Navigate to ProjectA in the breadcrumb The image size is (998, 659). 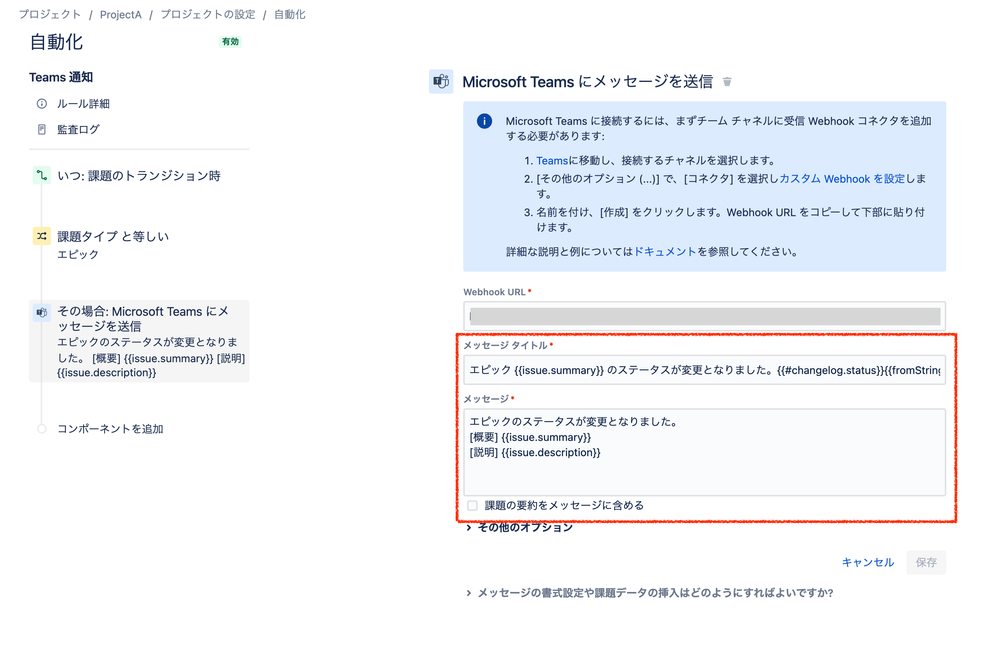[x=120, y=14]
